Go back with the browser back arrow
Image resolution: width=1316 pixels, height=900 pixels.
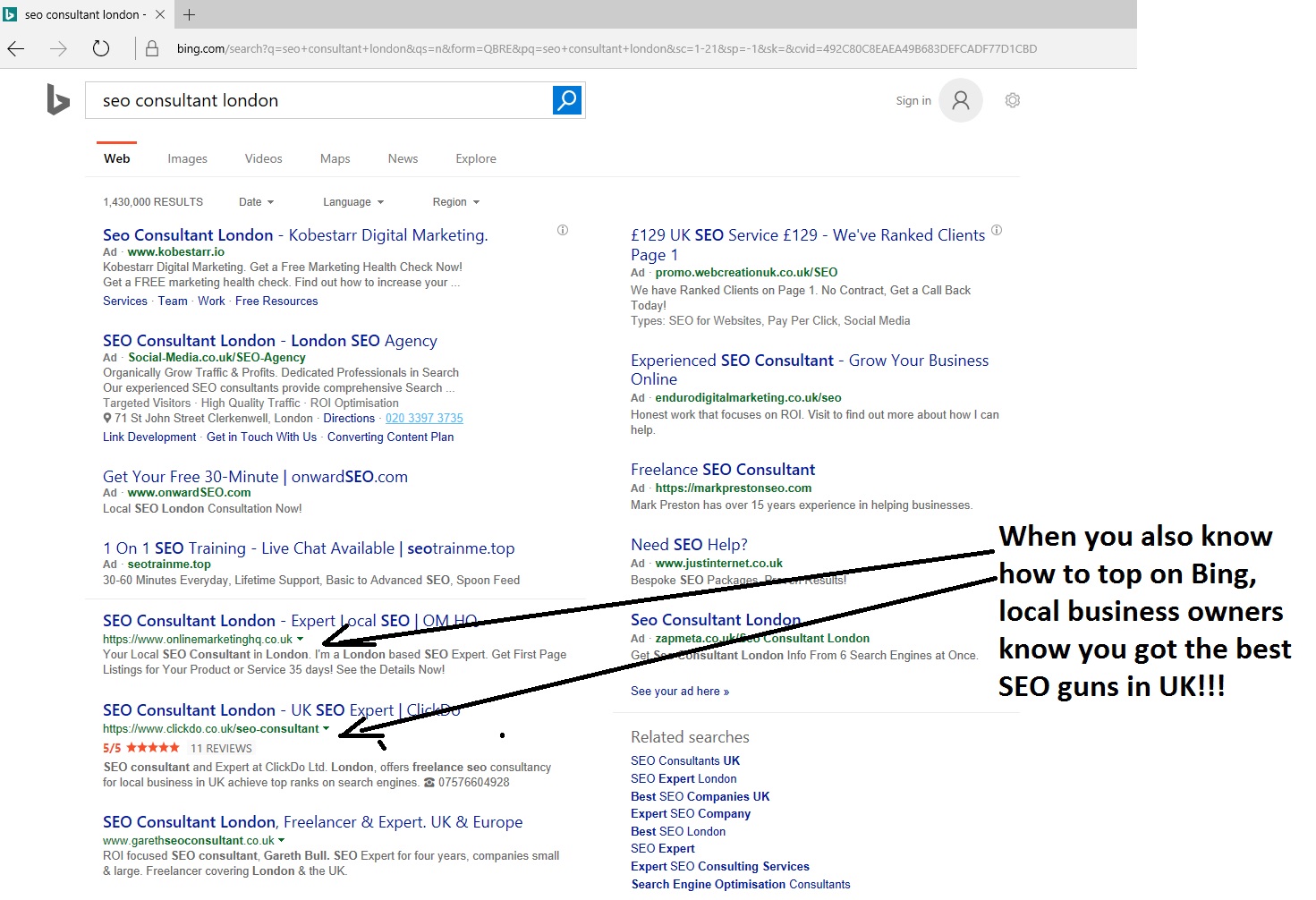[16, 48]
